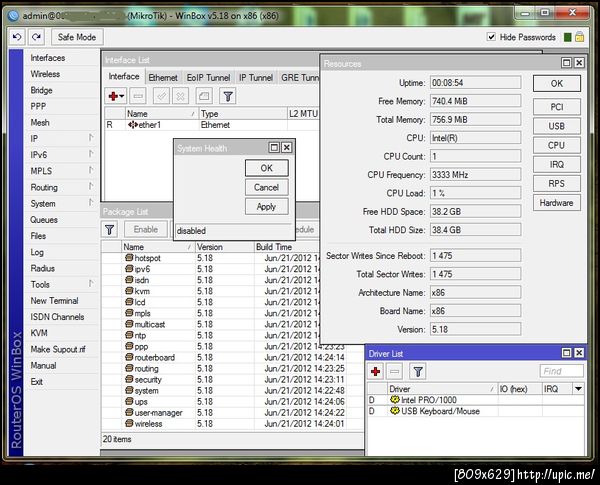This screenshot has height=485, width=600.
Task: Click OK in the System Health dialog
Action: [267, 168]
